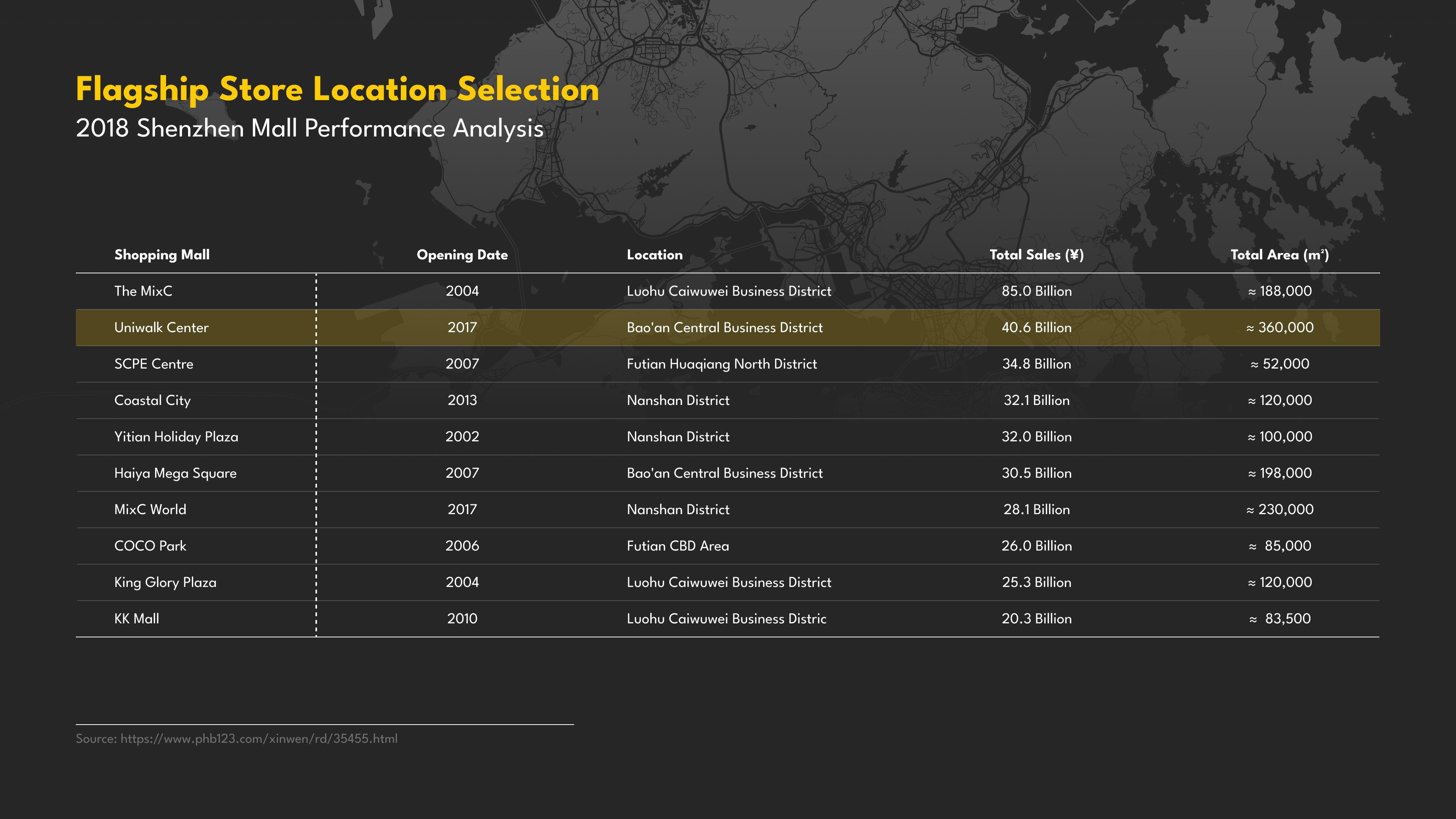
Task: Click opening date 2004 in The MixC row
Action: tap(462, 291)
